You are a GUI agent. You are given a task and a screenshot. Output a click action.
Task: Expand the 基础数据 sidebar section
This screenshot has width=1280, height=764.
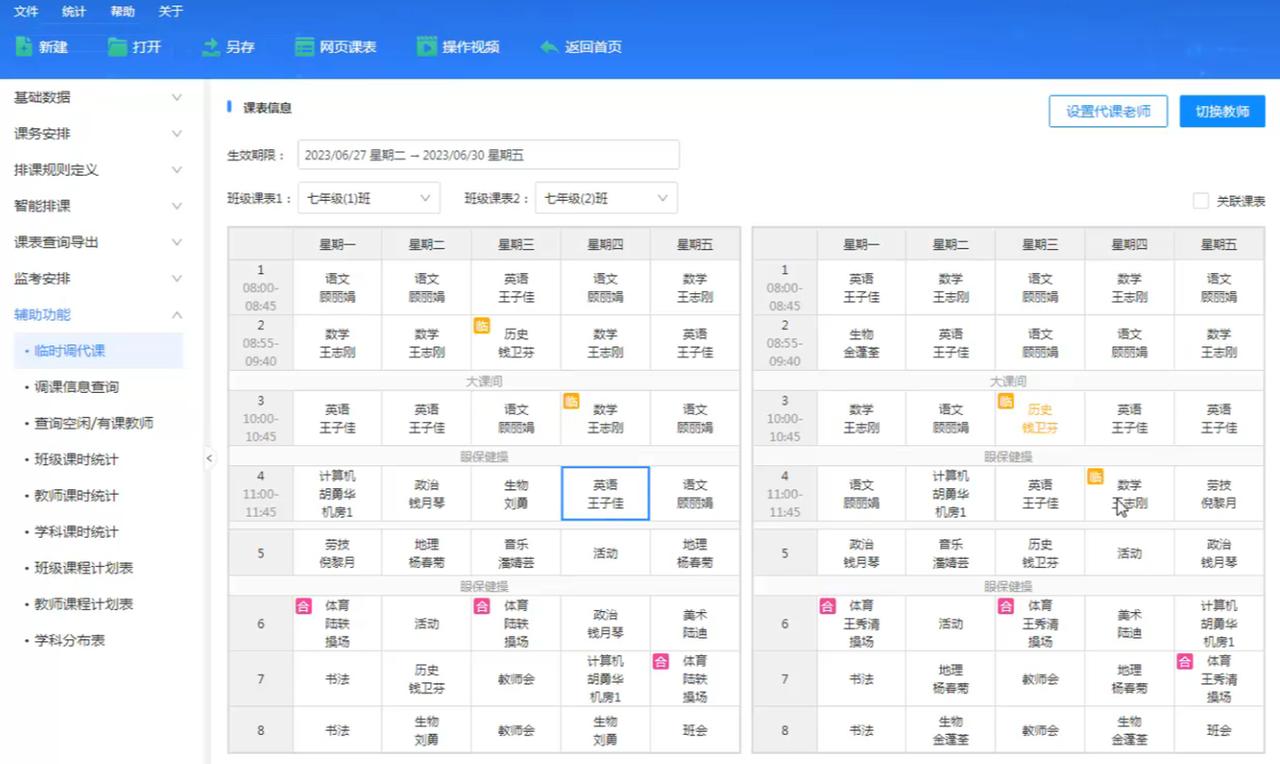click(x=177, y=97)
